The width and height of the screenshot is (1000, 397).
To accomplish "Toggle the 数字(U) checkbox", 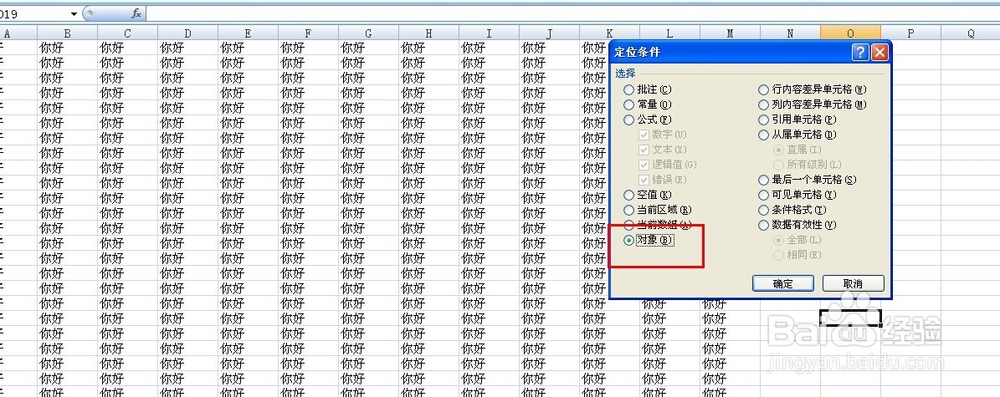I will pos(663,135).
